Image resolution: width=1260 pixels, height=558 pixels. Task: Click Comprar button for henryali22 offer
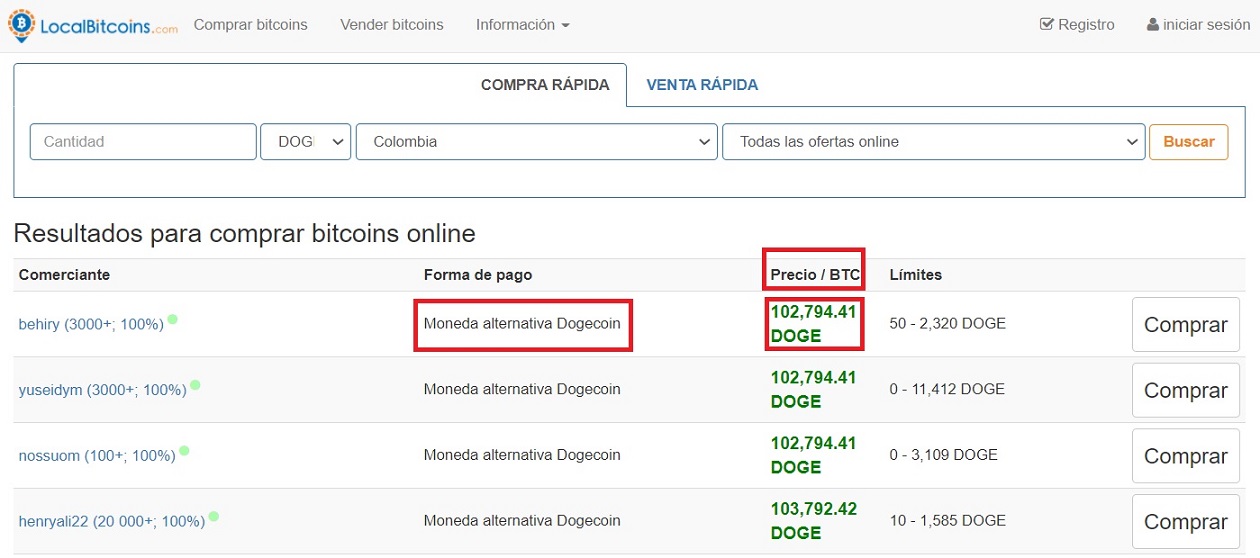(x=1186, y=521)
